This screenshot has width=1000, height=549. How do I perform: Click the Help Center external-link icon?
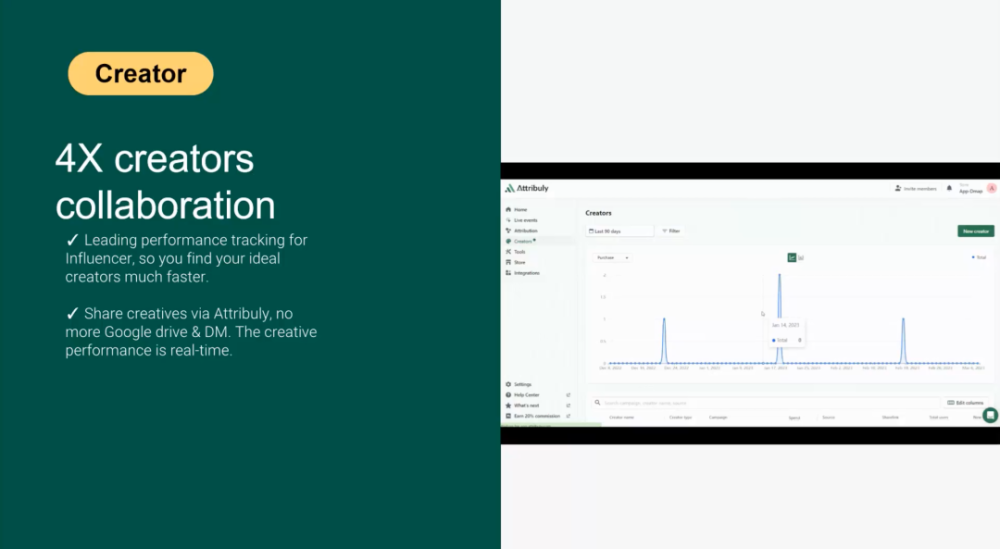click(568, 395)
